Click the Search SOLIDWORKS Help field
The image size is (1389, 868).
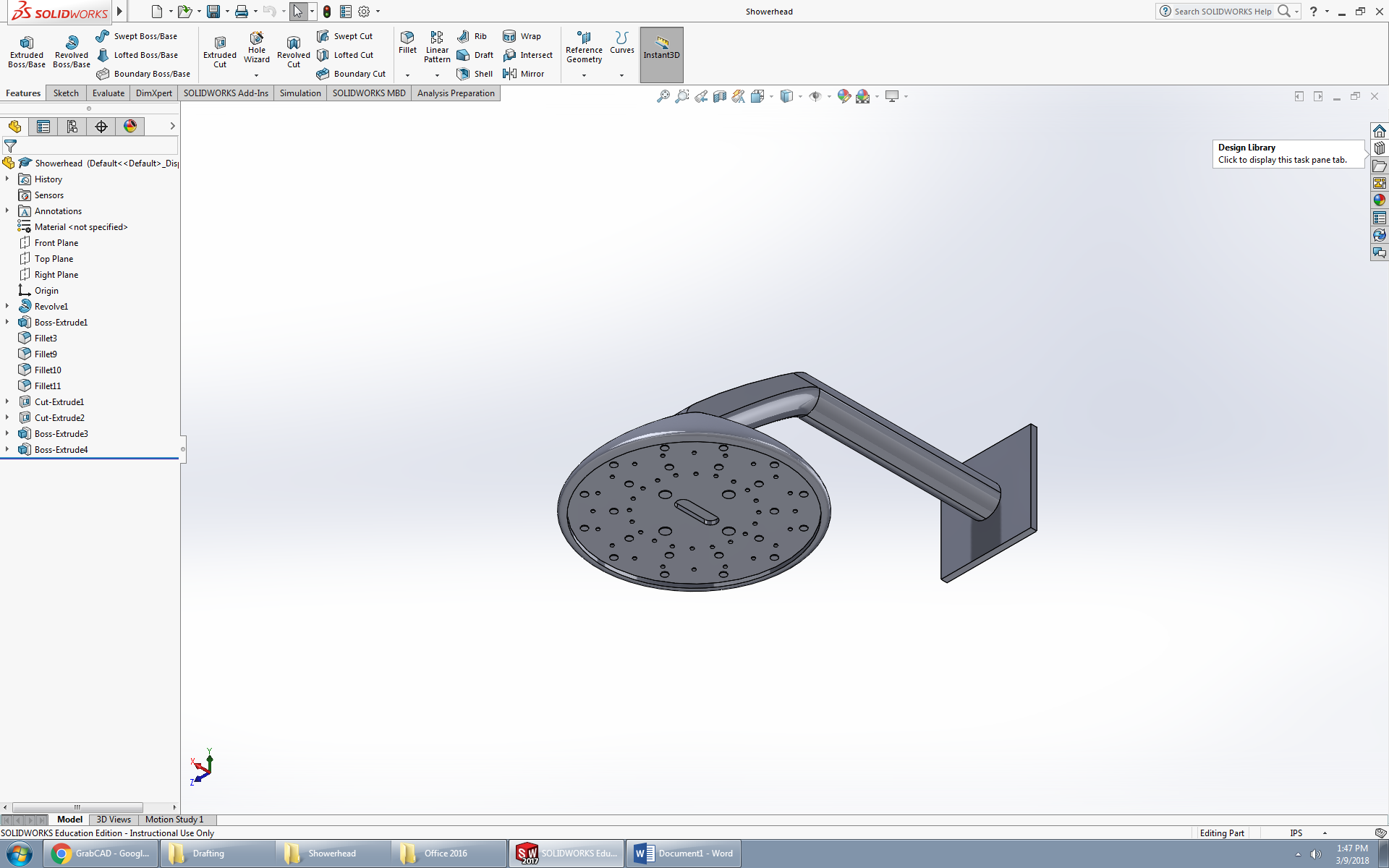coord(1223,12)
